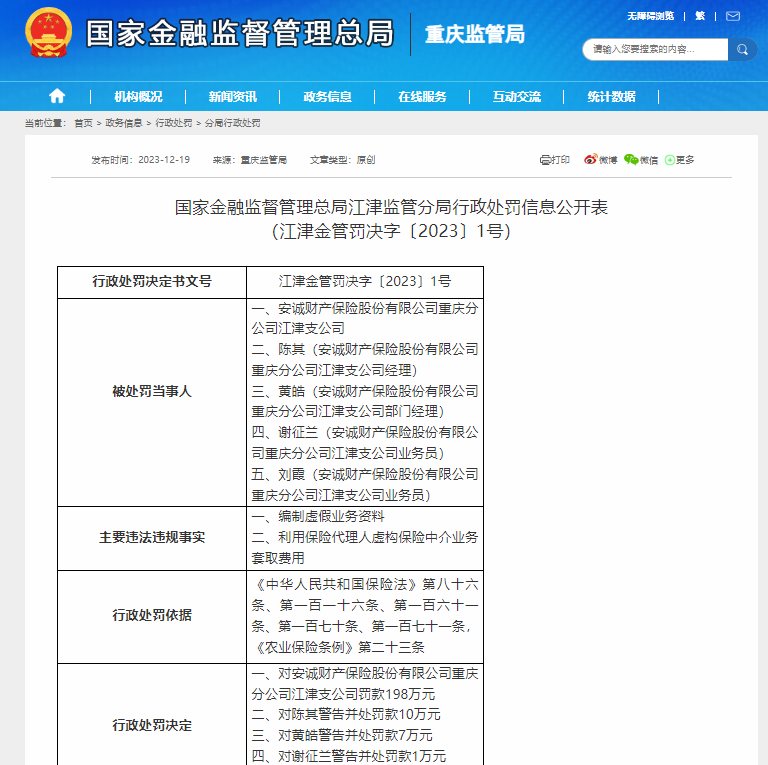Click text 二、对陈其警告并处罚款10万元
This screenshot has width=768, height=765.
click(x=346, y=715)
